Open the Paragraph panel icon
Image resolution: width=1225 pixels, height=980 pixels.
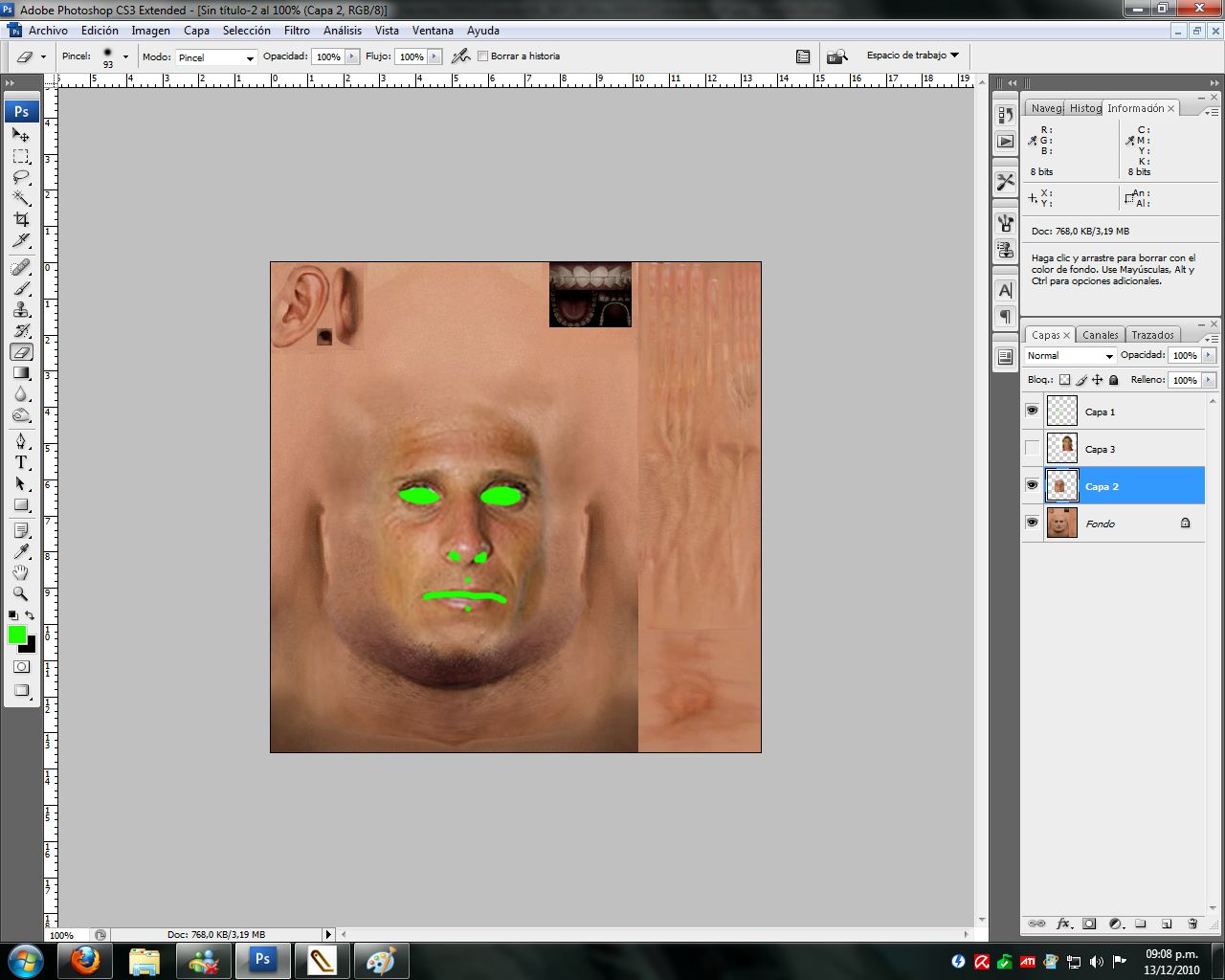[1005, 316]
